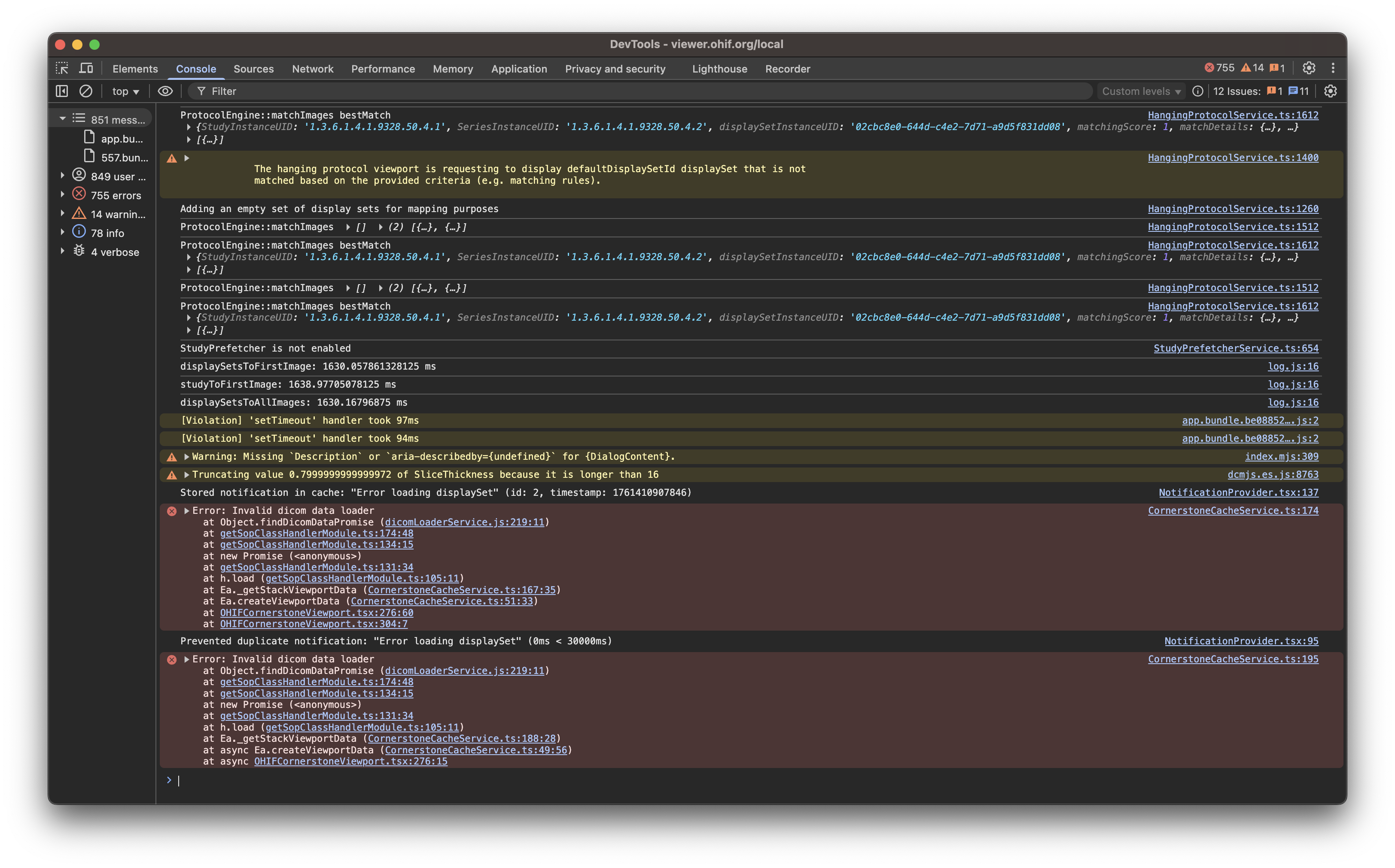Clear the console with the ban icon

(x=85, y=91)
